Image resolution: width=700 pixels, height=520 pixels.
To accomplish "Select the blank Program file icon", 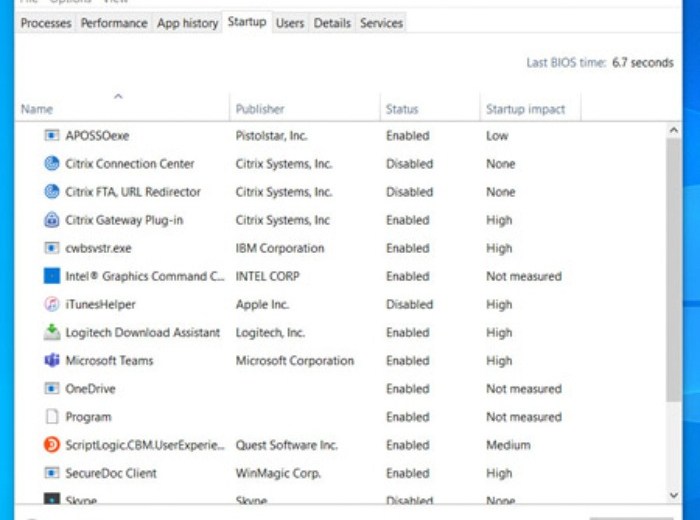I will tap(52, 417).
